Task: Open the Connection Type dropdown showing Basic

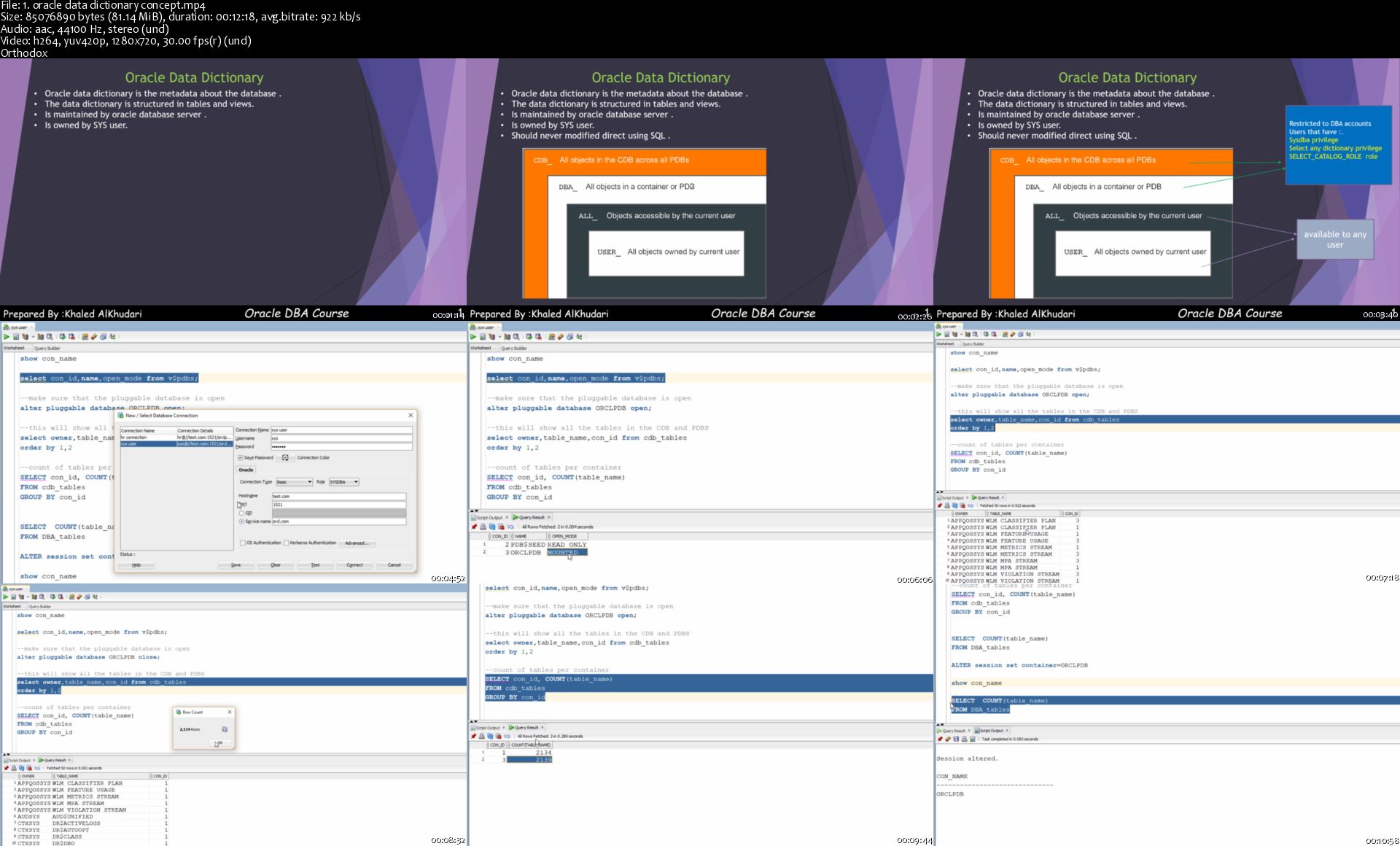Action: click(294, 482)
